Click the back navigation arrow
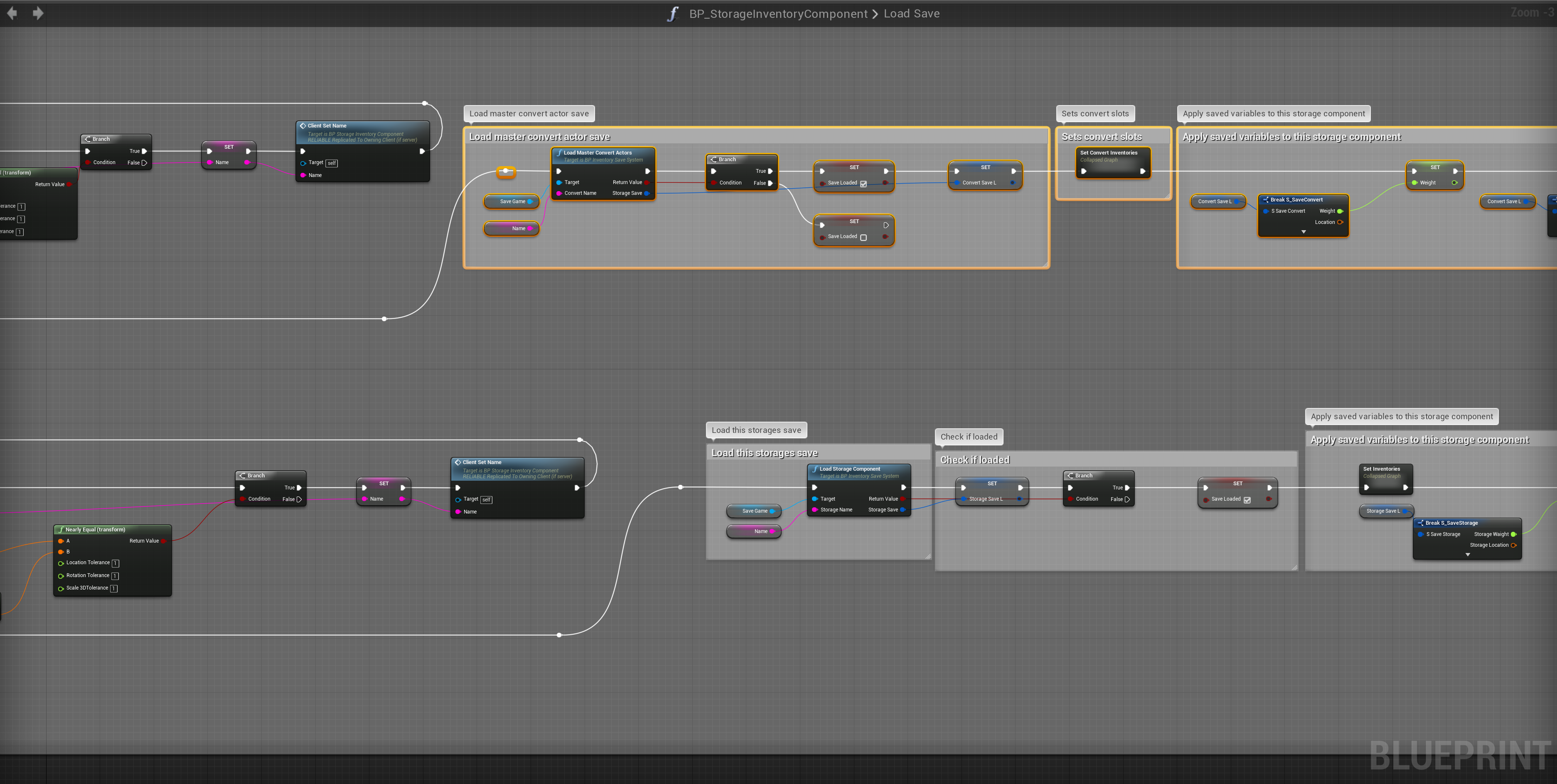 12,13
